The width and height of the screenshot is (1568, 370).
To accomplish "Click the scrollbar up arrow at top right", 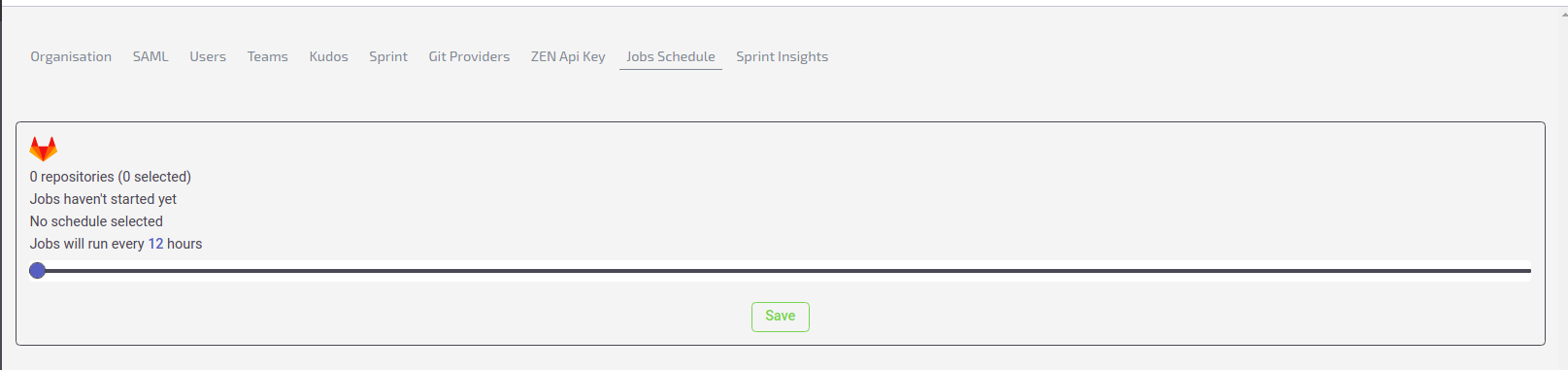I will 1562,15.
